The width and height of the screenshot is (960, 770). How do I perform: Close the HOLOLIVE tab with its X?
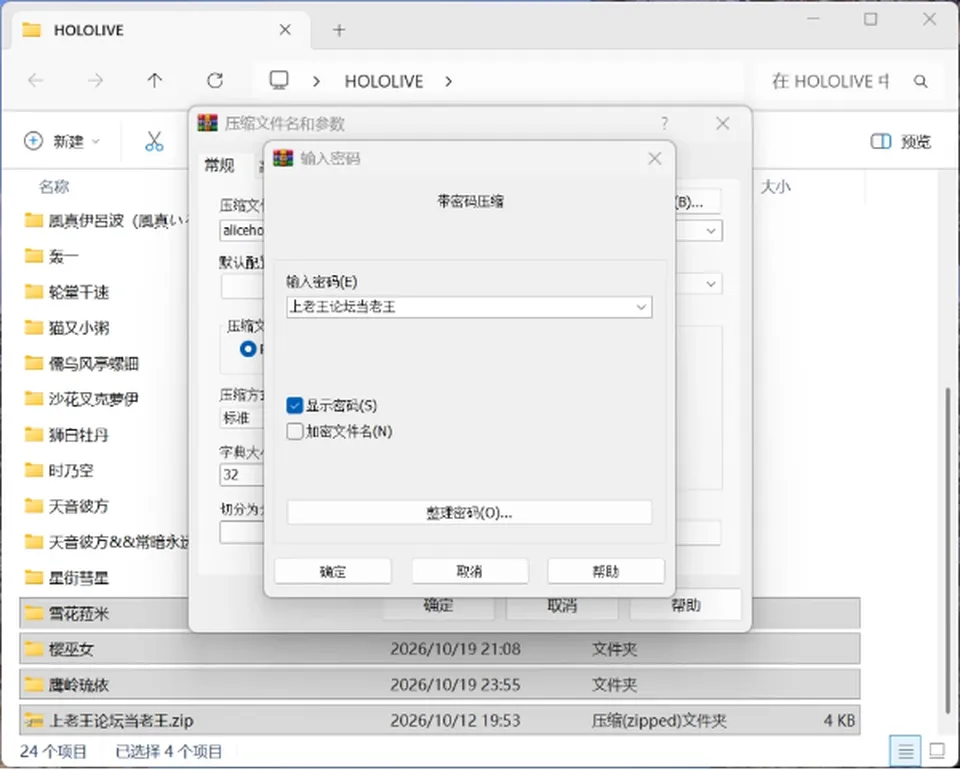click(x=285, y=29)
